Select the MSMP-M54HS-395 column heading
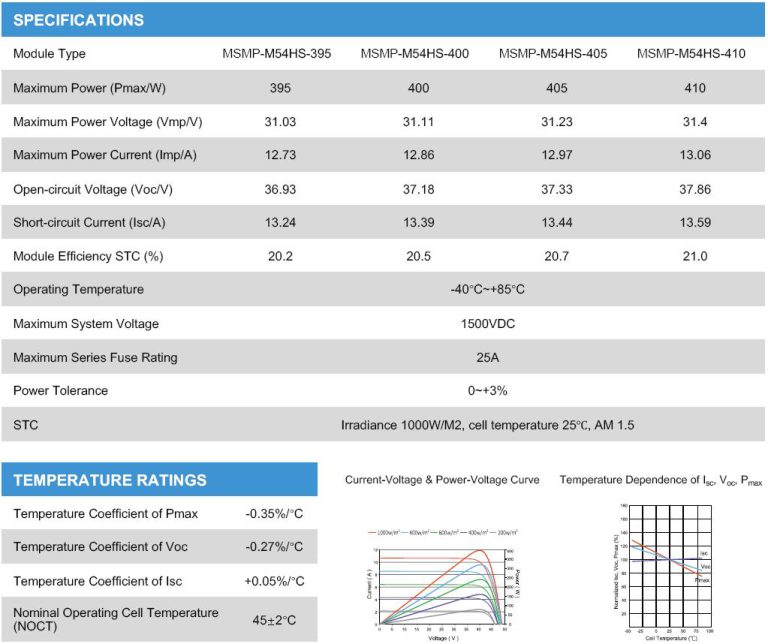This screenshot has height=644, width=768. (276, 54)
